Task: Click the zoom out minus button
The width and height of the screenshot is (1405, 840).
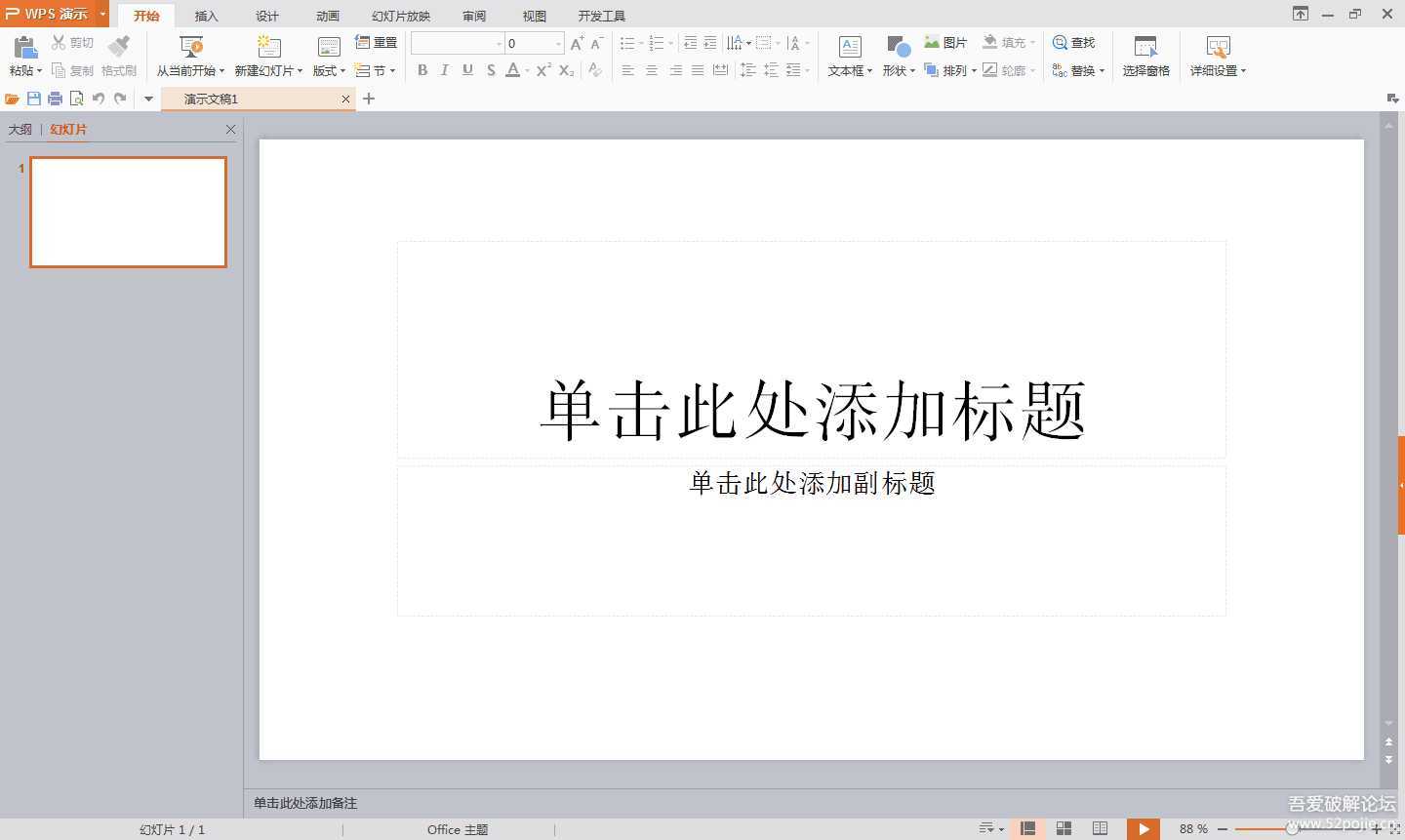Action: point(1222,828)
